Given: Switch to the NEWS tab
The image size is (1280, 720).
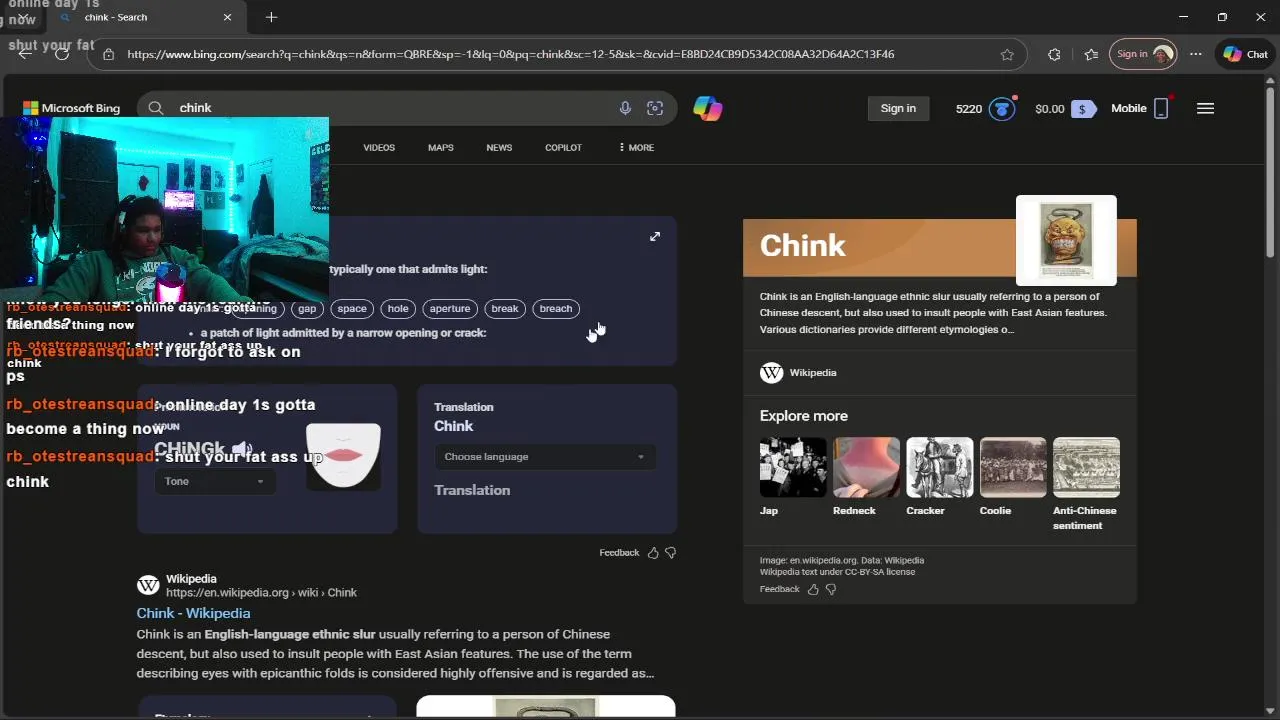Looking at the screenshot, I should point(499,148).
